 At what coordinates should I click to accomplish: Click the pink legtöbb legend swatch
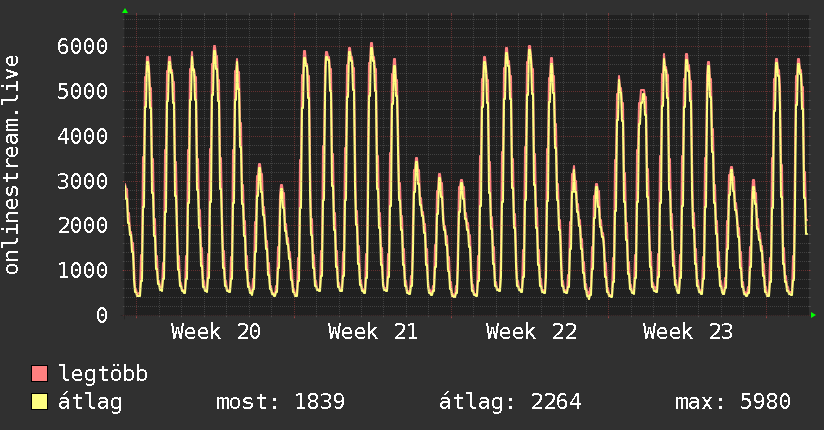[39, 373]
